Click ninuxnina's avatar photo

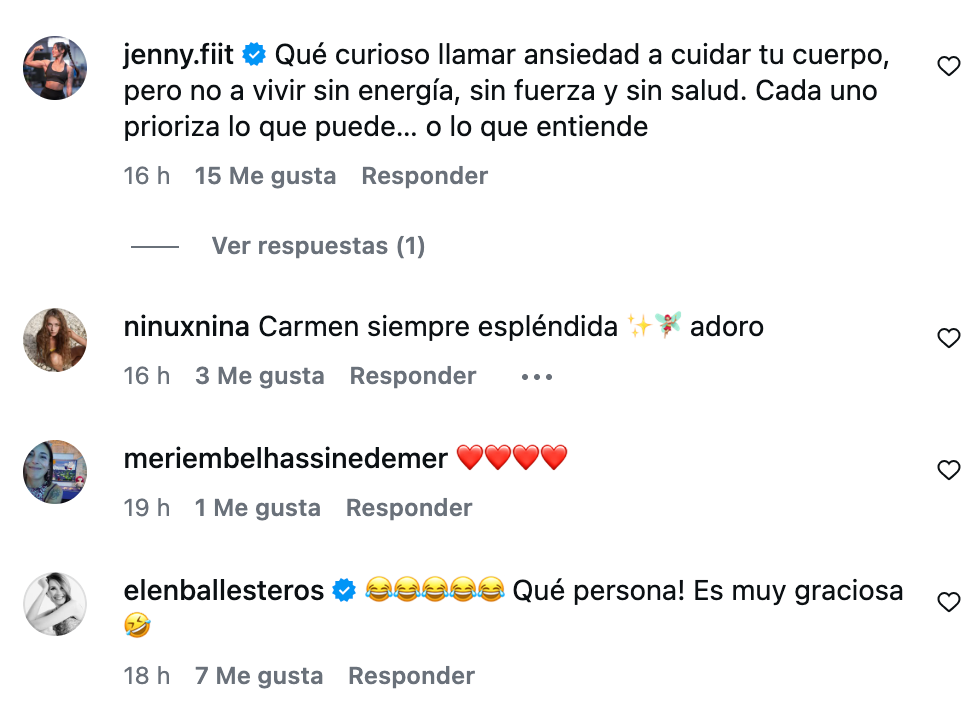tap(55, 339)
